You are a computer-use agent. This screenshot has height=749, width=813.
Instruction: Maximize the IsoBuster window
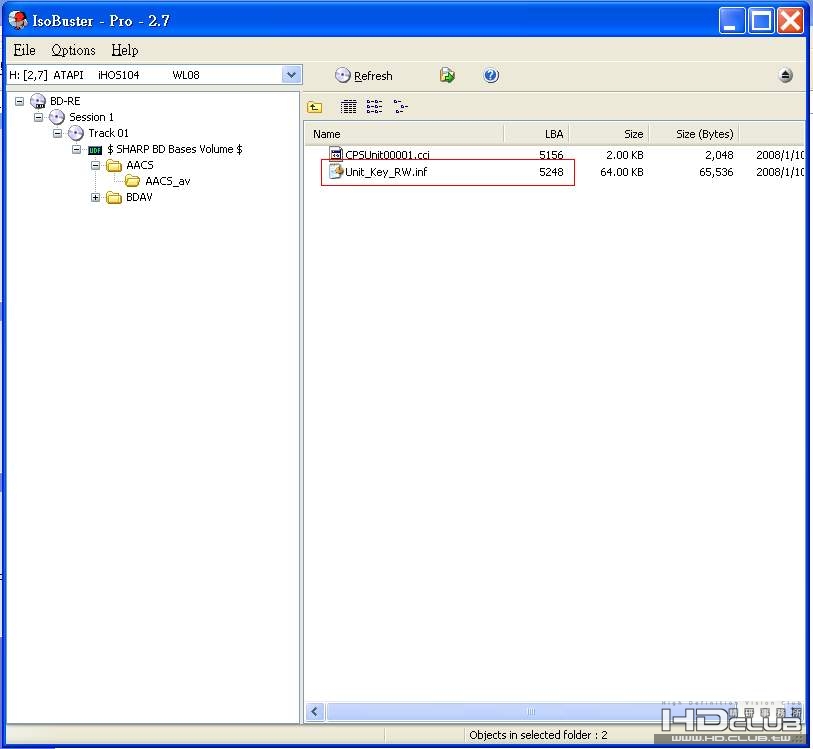click(x=761, y=21)
